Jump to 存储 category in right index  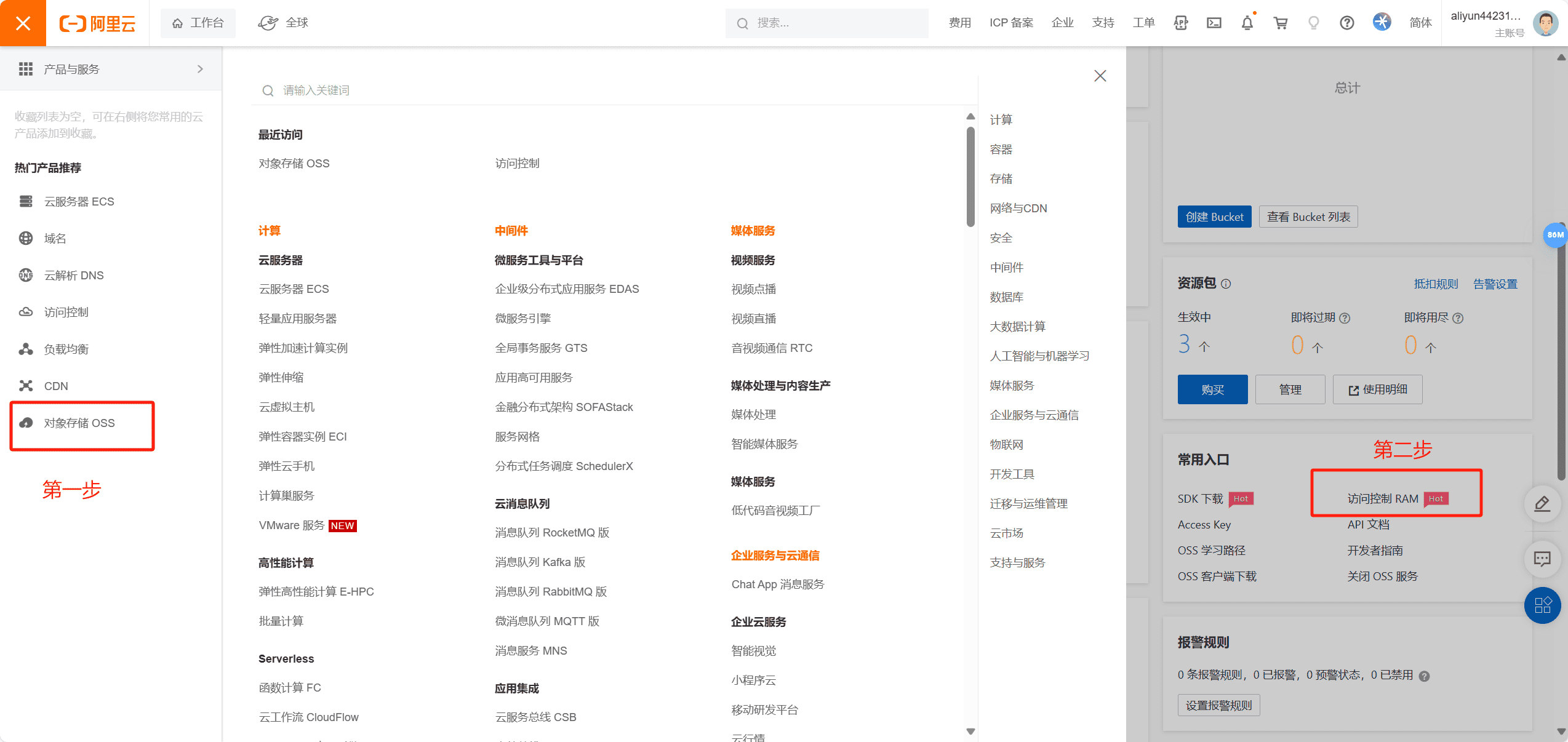1001,178
